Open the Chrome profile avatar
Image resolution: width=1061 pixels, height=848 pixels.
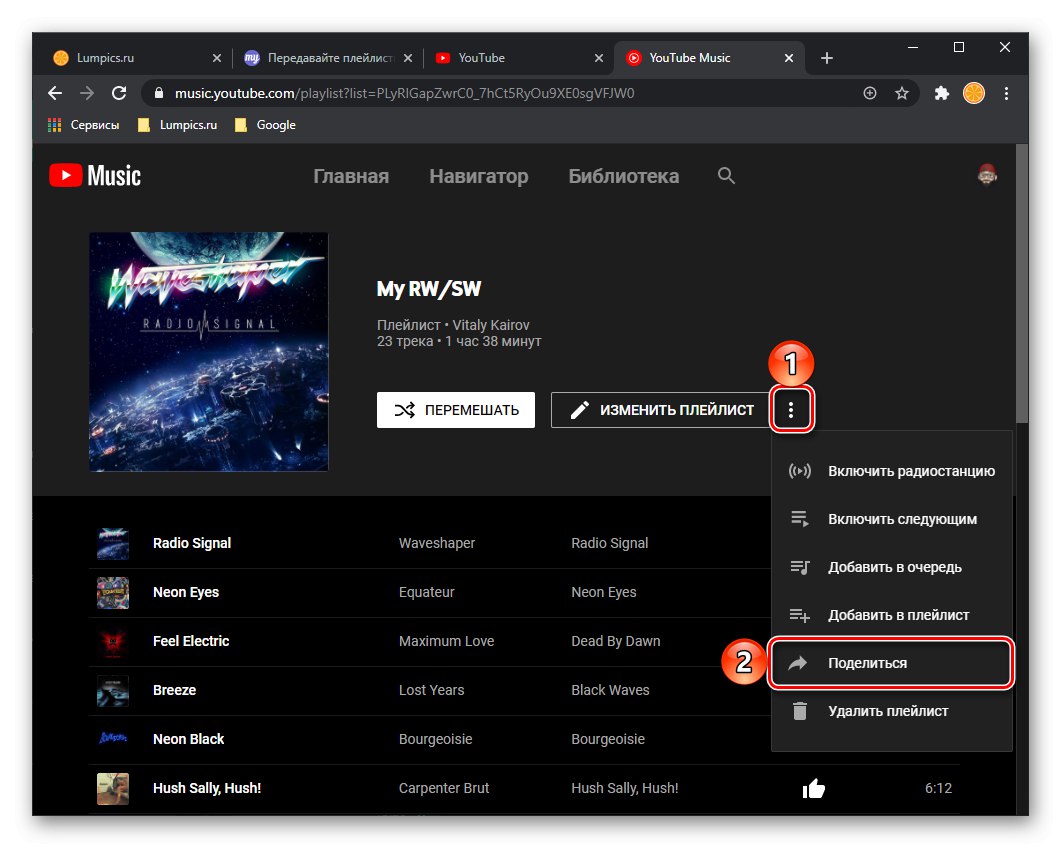974,93
